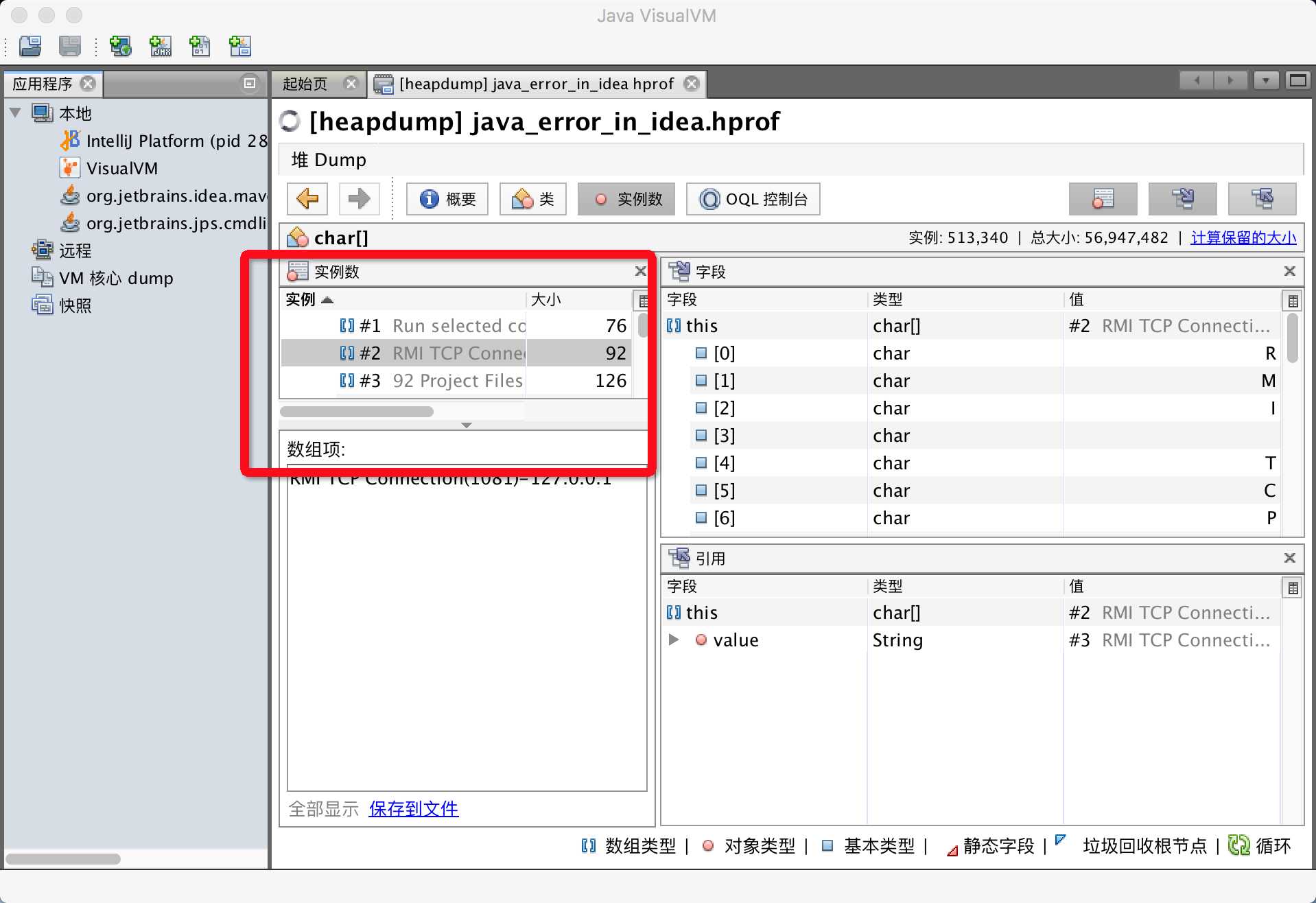The height and width of the screenshot is (903, 1316).
Task: Sort by the 实例 column header
Action: coord(403,300)
